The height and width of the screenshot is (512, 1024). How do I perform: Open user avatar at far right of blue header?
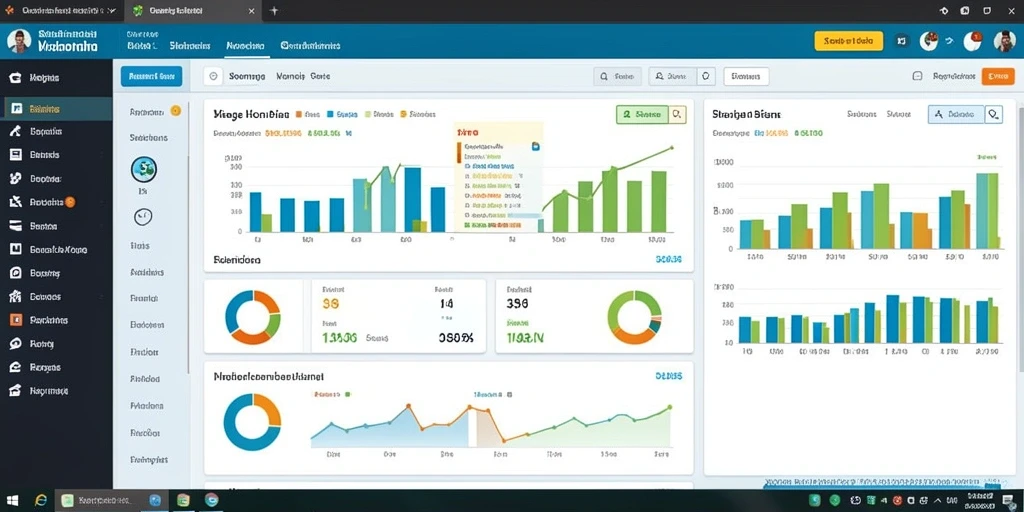(1004, 41)
